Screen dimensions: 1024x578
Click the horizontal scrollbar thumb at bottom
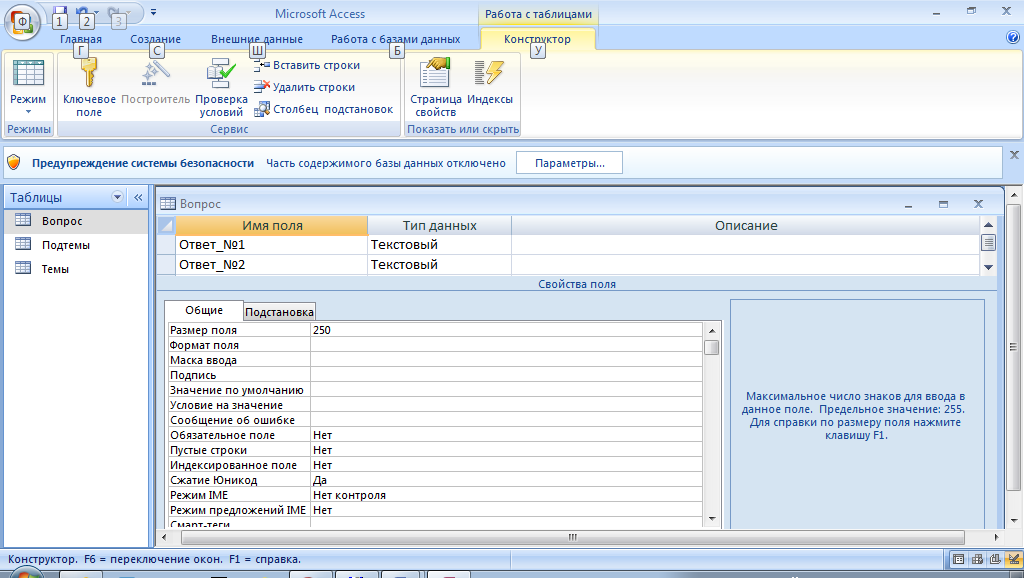coord(573,538)
